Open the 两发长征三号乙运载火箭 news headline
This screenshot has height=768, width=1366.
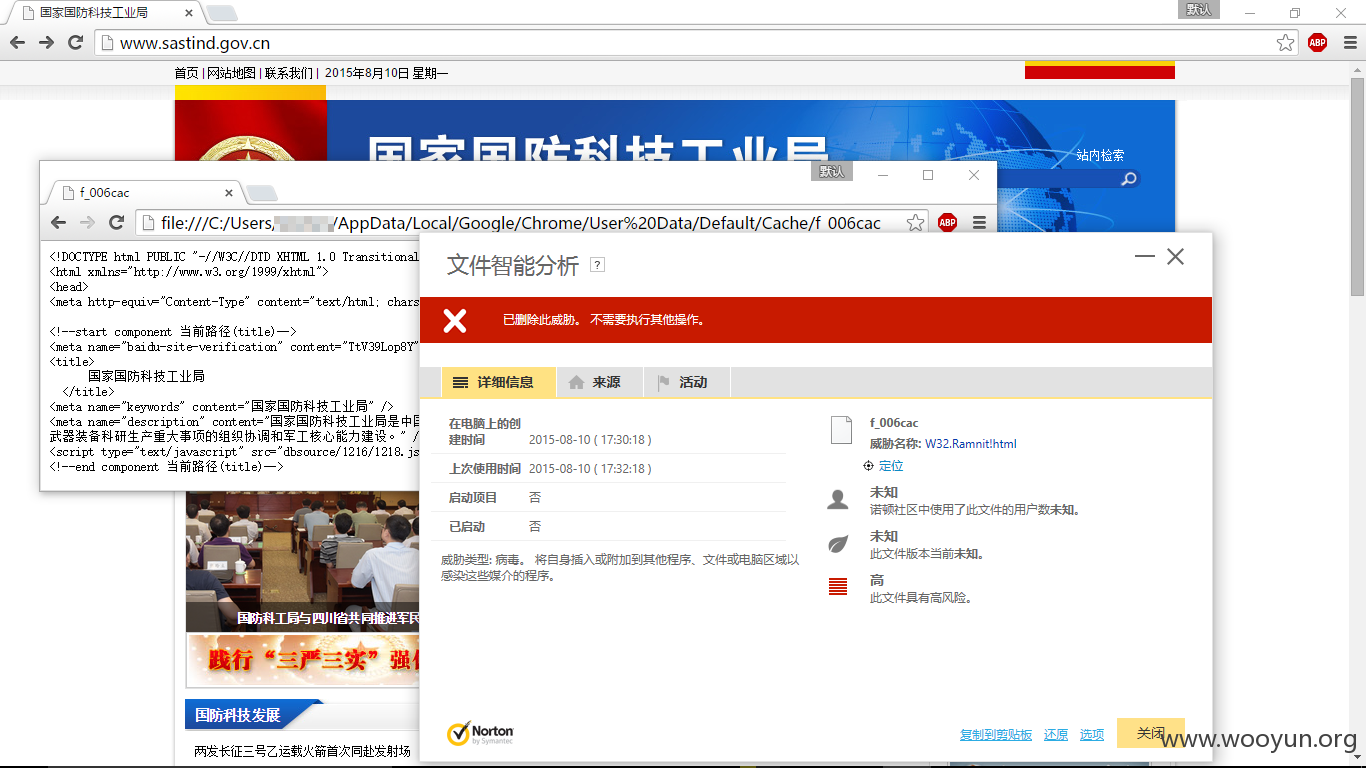pos(303,751)
